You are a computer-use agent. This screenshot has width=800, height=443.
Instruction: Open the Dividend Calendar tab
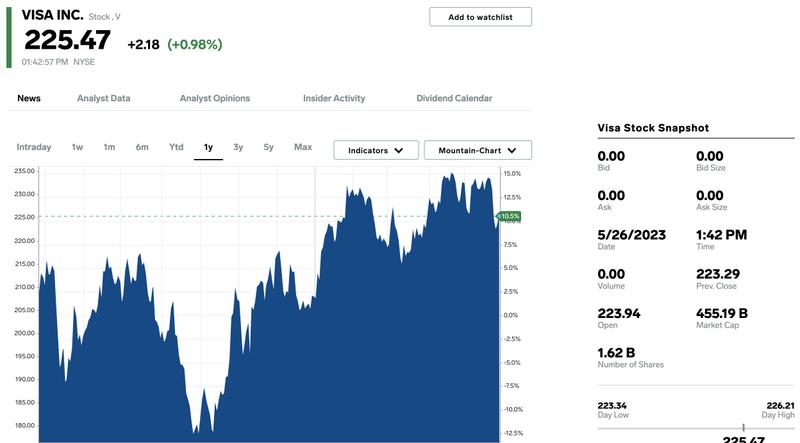pos(454,98)
